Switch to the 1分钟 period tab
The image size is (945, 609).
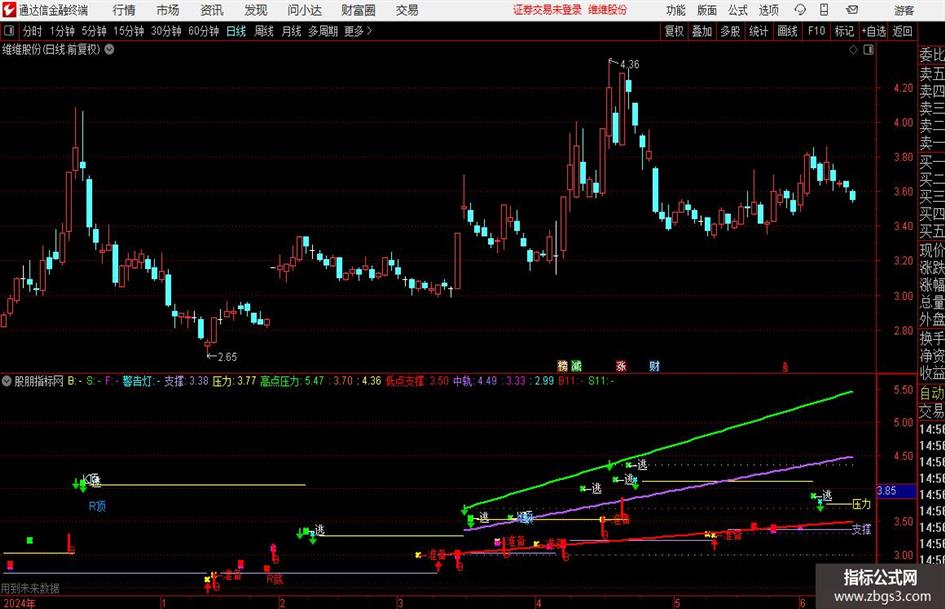click(62, 31)
